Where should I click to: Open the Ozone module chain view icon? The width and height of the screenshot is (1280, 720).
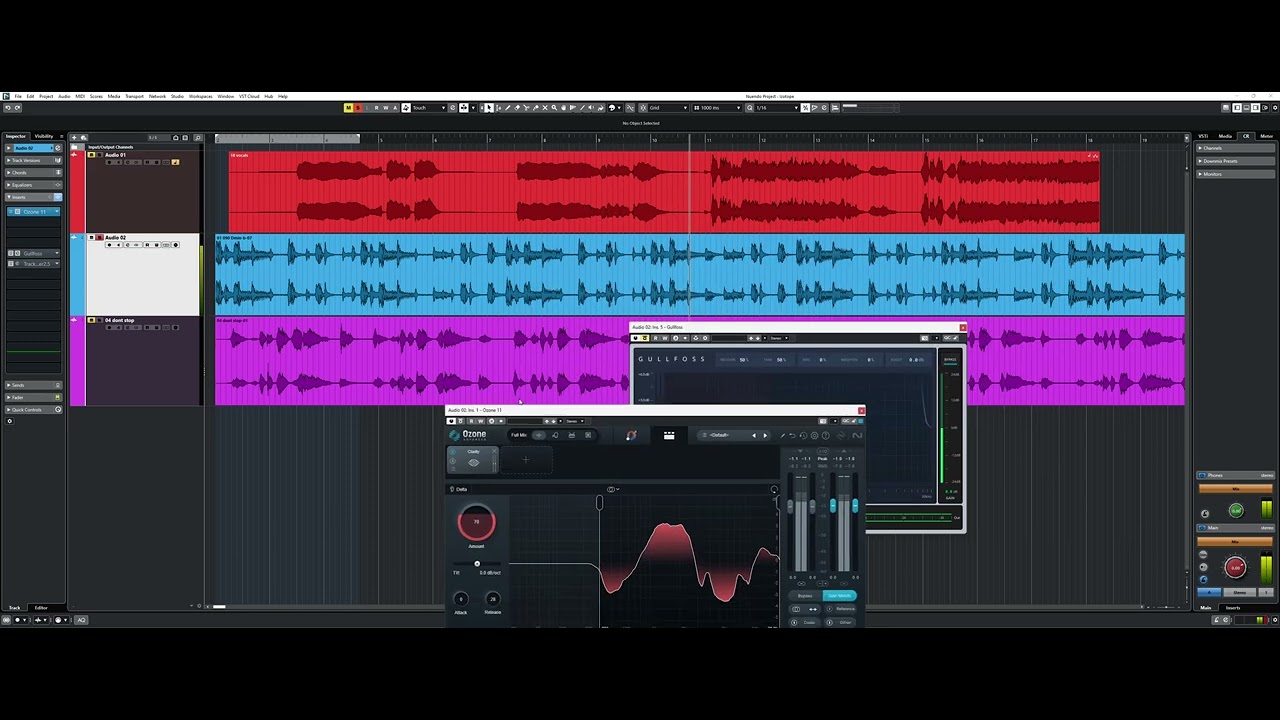[669, 435]
